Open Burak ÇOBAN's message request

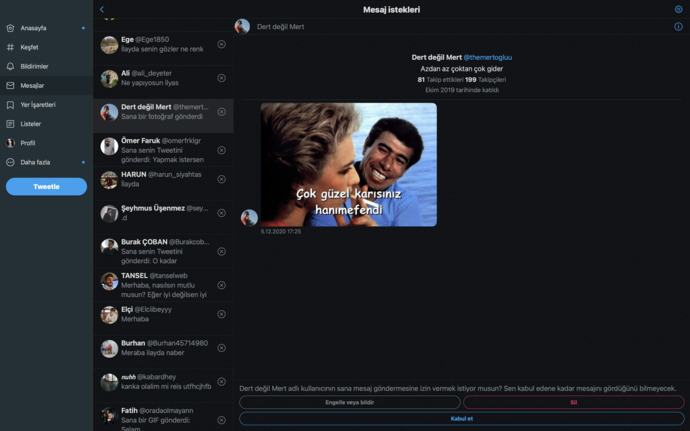(163, 251)
